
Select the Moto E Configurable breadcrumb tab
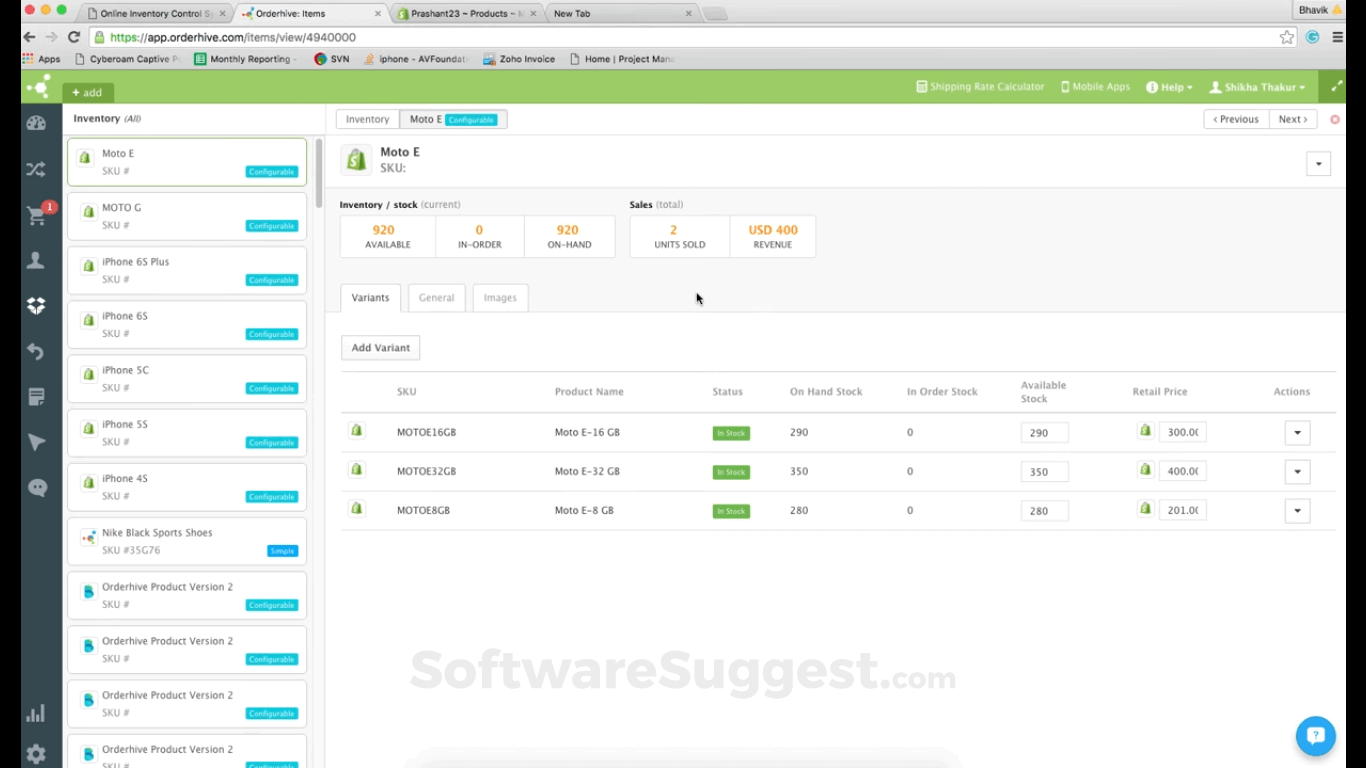(x=453, y=120)
